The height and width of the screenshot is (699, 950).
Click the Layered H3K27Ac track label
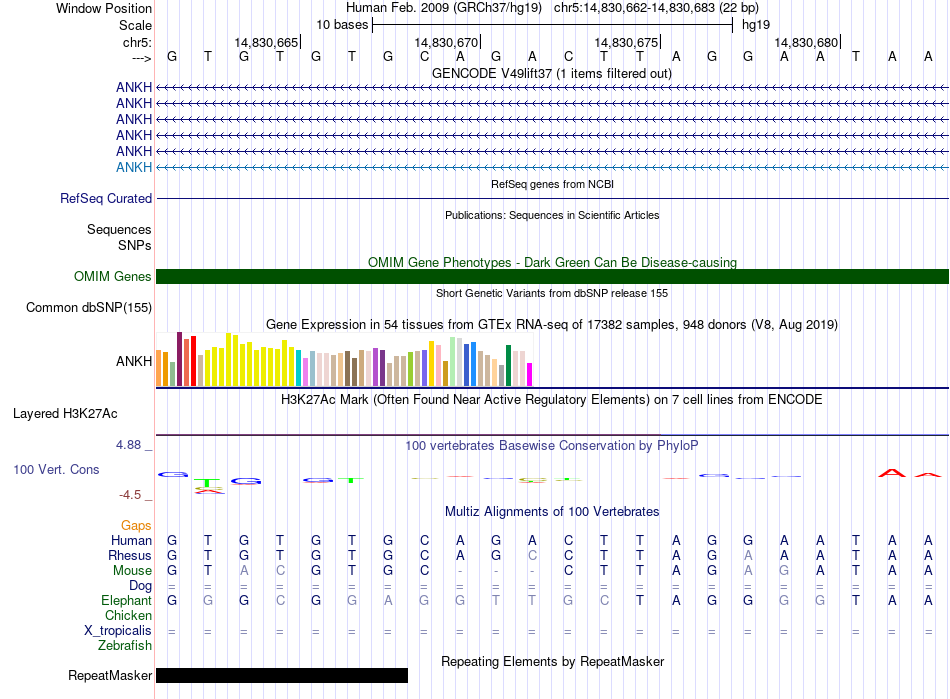coord(65,413)
